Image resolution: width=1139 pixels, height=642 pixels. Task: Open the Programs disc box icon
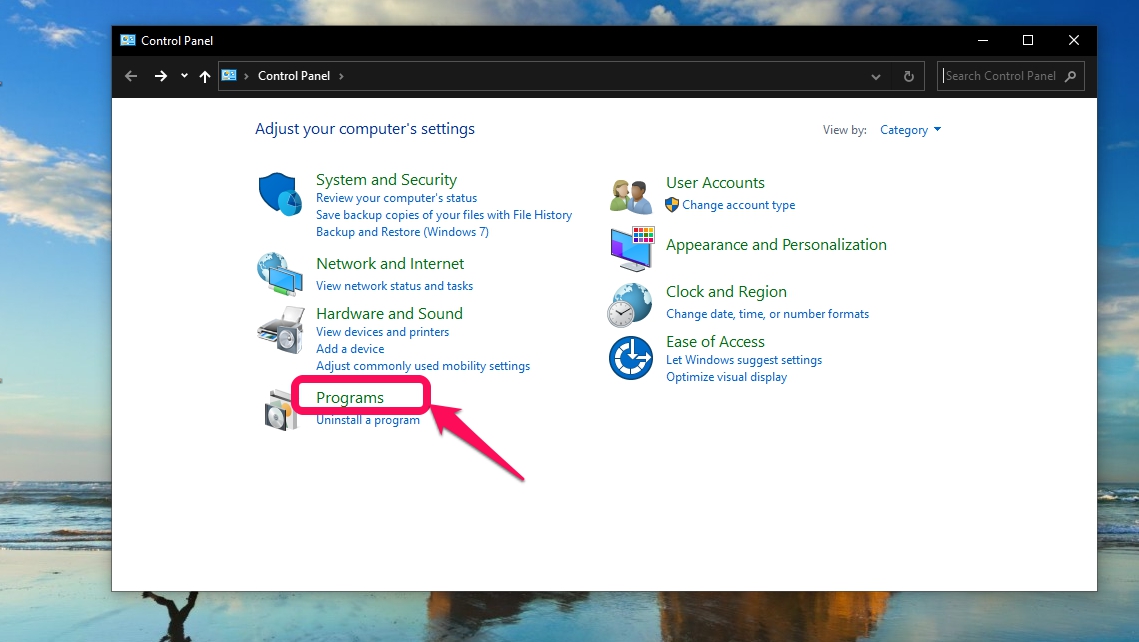click(280, 410)
